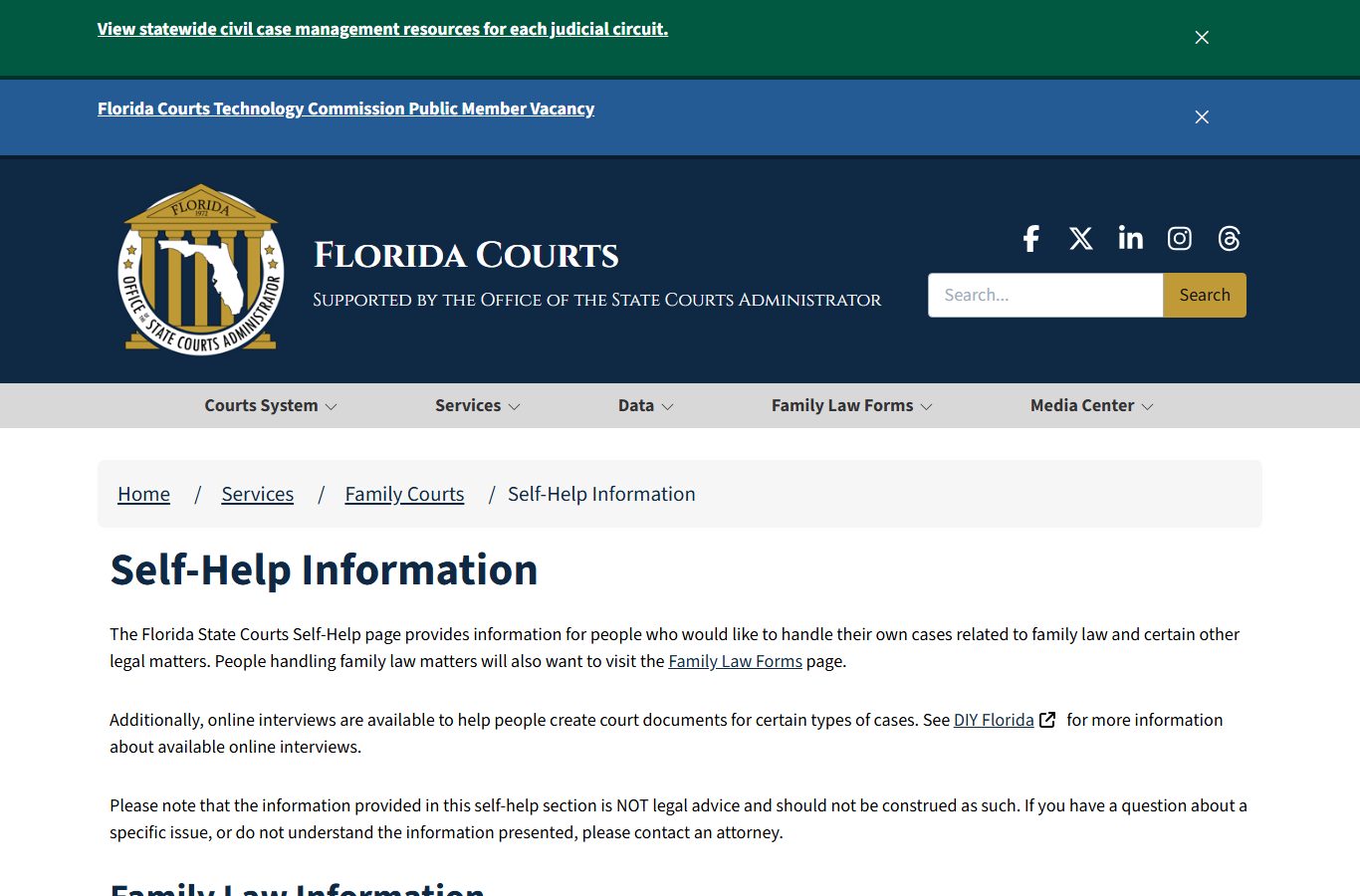The height and width of the screenshot is (896, 1360).
Task: Click the Self-Help Information breadcrumb text
Action: 601,494
